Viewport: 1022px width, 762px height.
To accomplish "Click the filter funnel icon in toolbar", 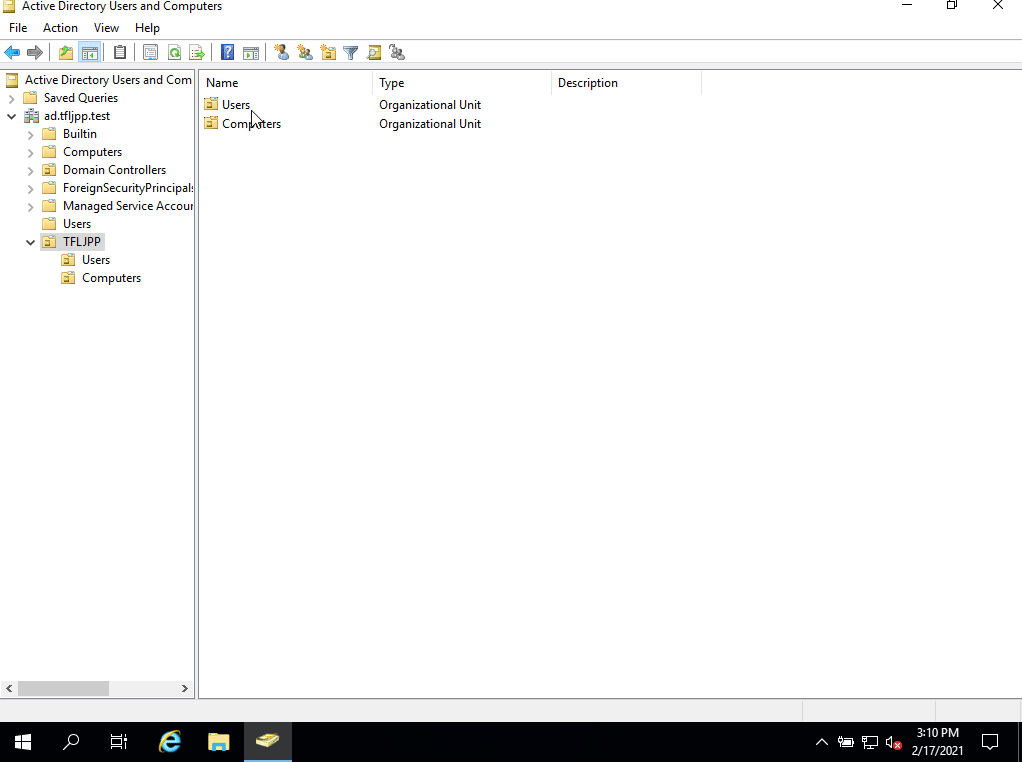I will tap(351, 53).
